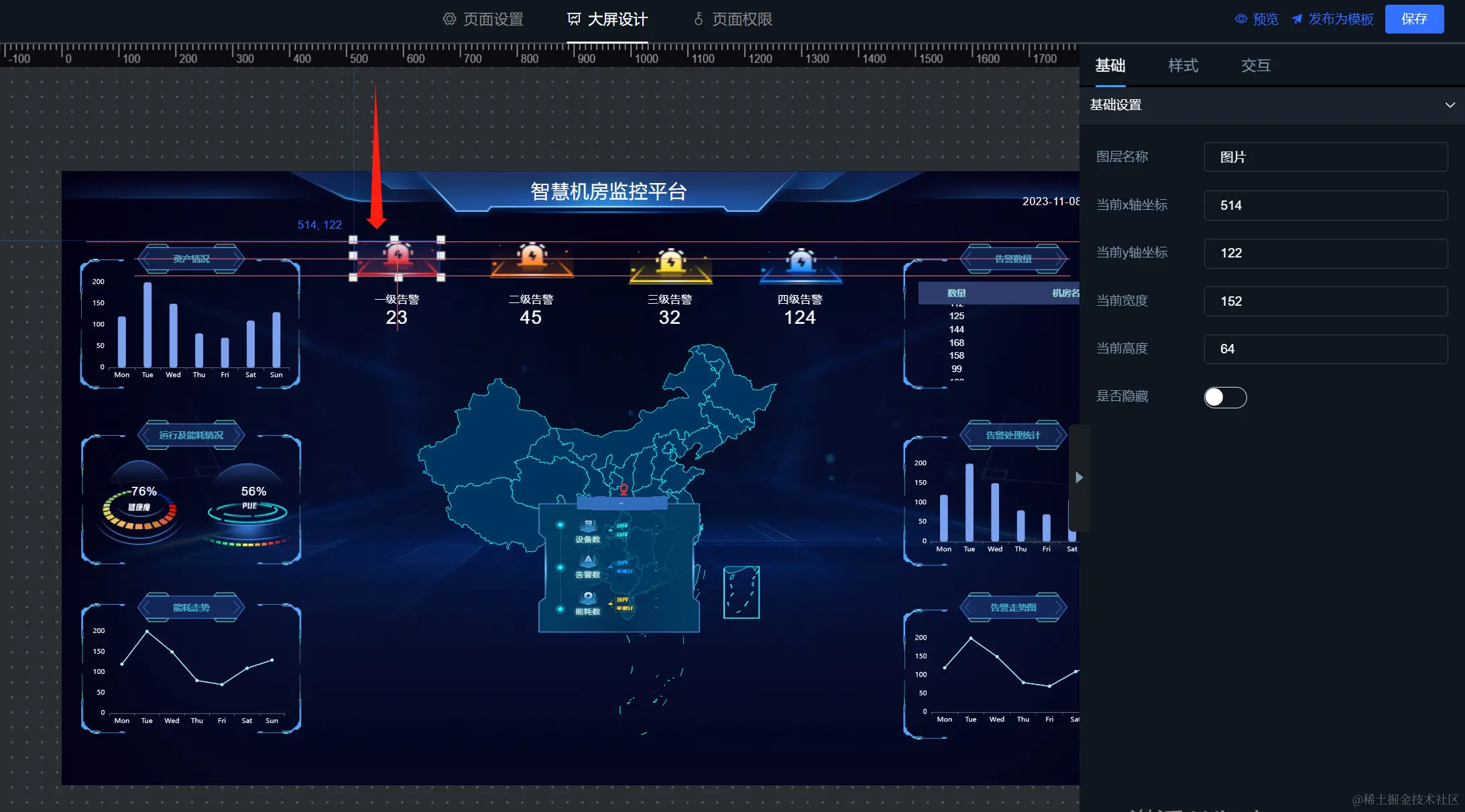1465x812 pixels.
Task: Click the 图层名称 input field
Action: click(1325, 157)
